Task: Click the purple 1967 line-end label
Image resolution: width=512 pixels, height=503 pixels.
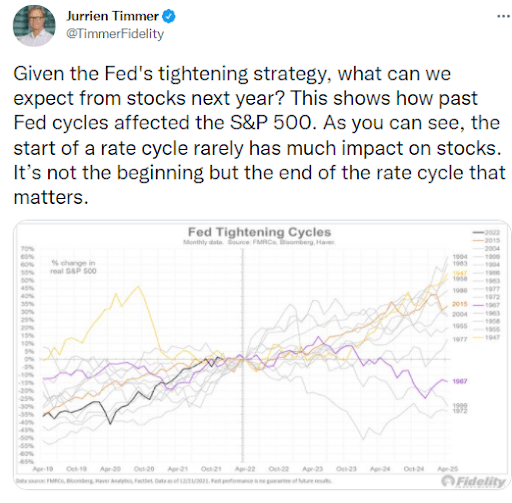Action: pyautogui.click(x=460, y=381)
